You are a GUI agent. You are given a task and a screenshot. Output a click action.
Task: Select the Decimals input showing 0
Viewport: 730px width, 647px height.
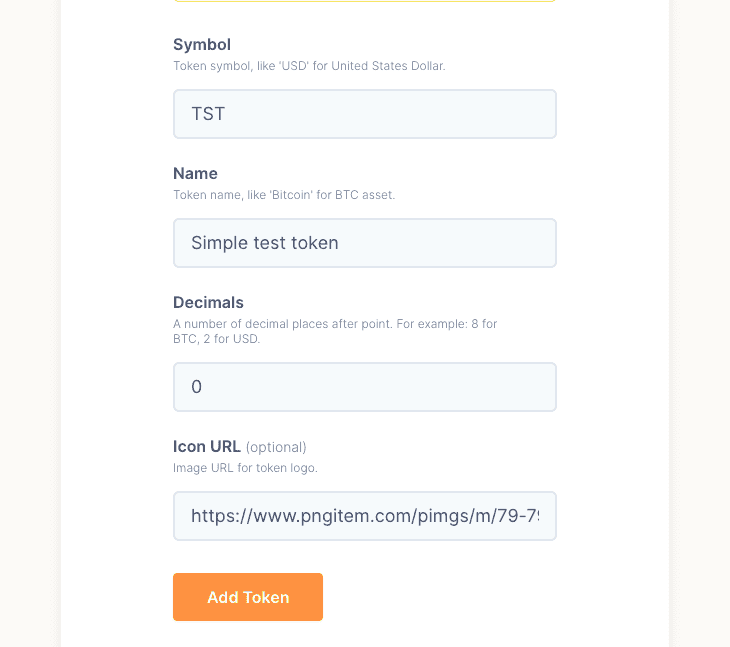point(364,387)
